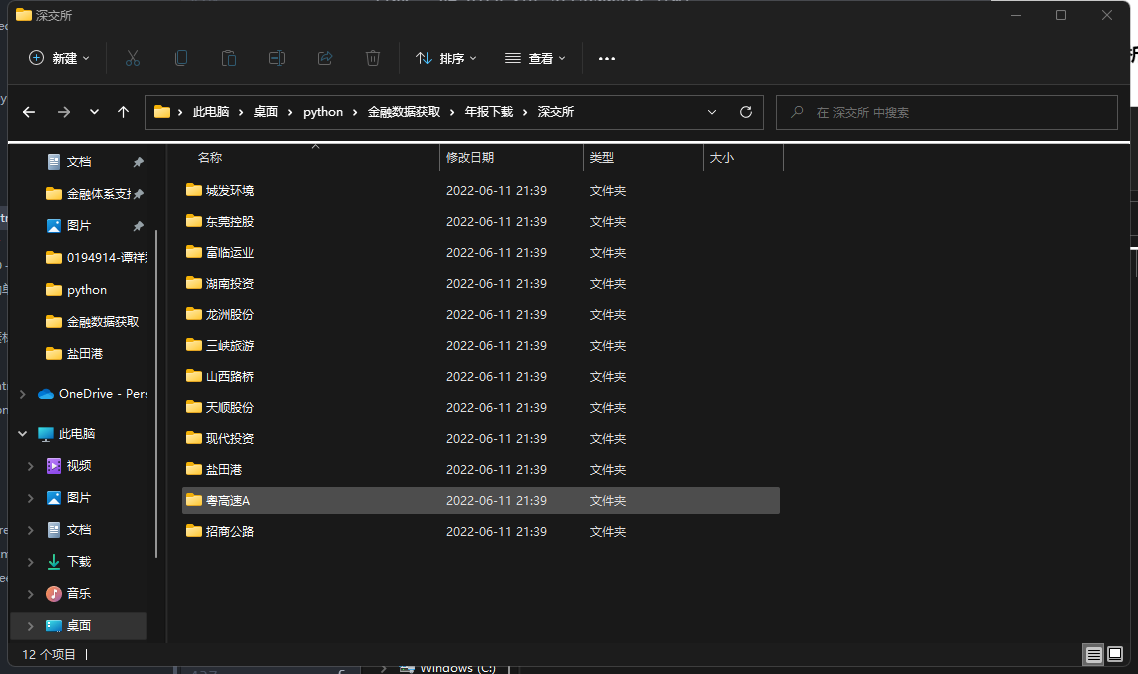The width and height of the screenshot is (1138, 674).
Task: Go forward with the right arrow
Action: click(64, 112)
